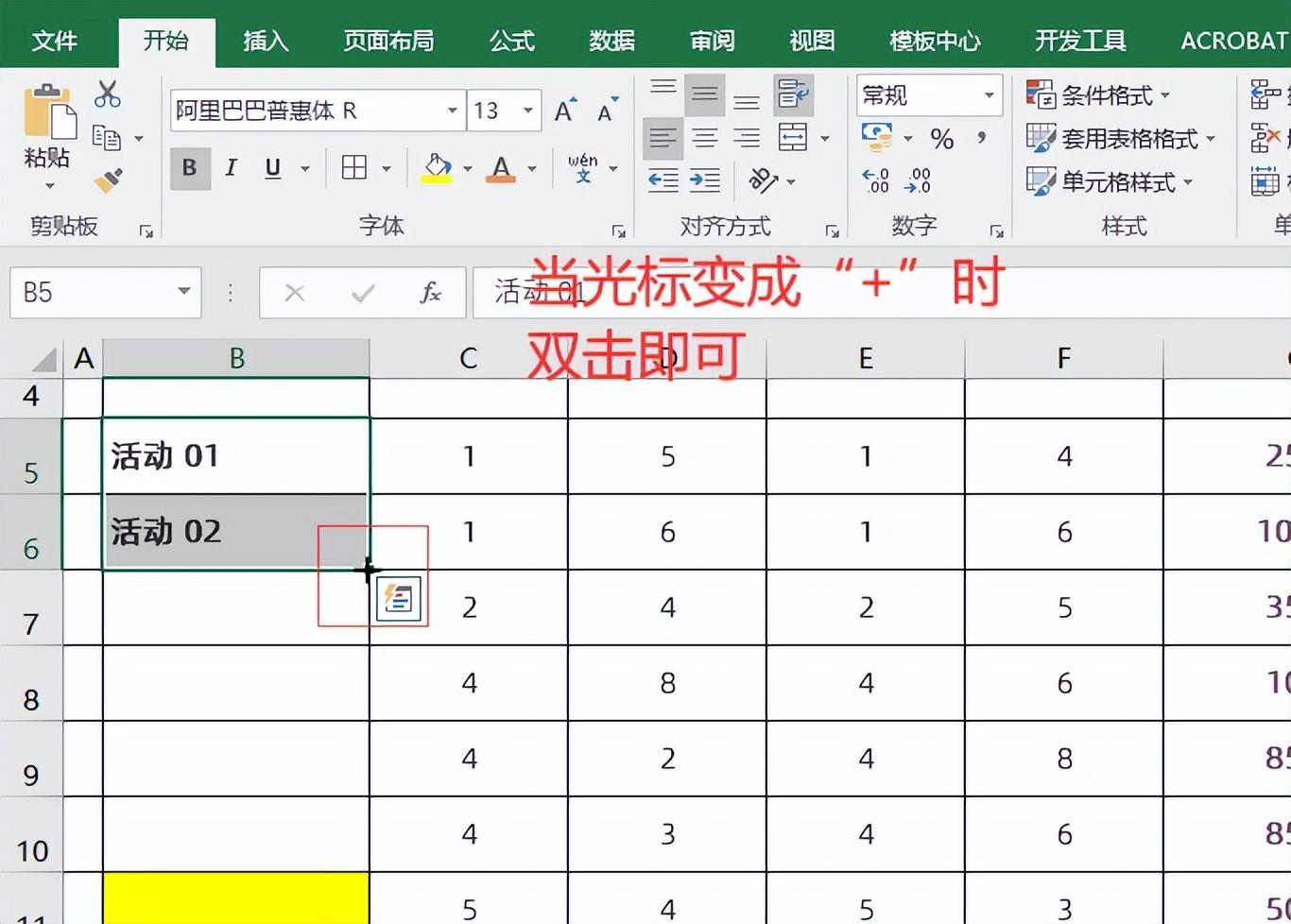Switch to 审阅 tab
The height and width of the screenshot is (924, 1291).
[x=712, y=41]
